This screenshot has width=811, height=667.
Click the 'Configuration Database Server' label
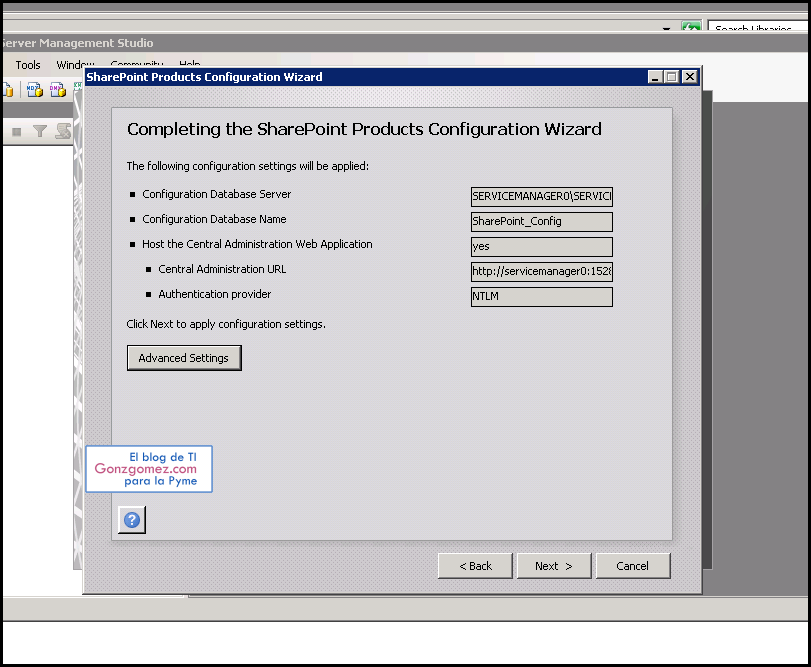pyautogui.click(x=217, y=194)
